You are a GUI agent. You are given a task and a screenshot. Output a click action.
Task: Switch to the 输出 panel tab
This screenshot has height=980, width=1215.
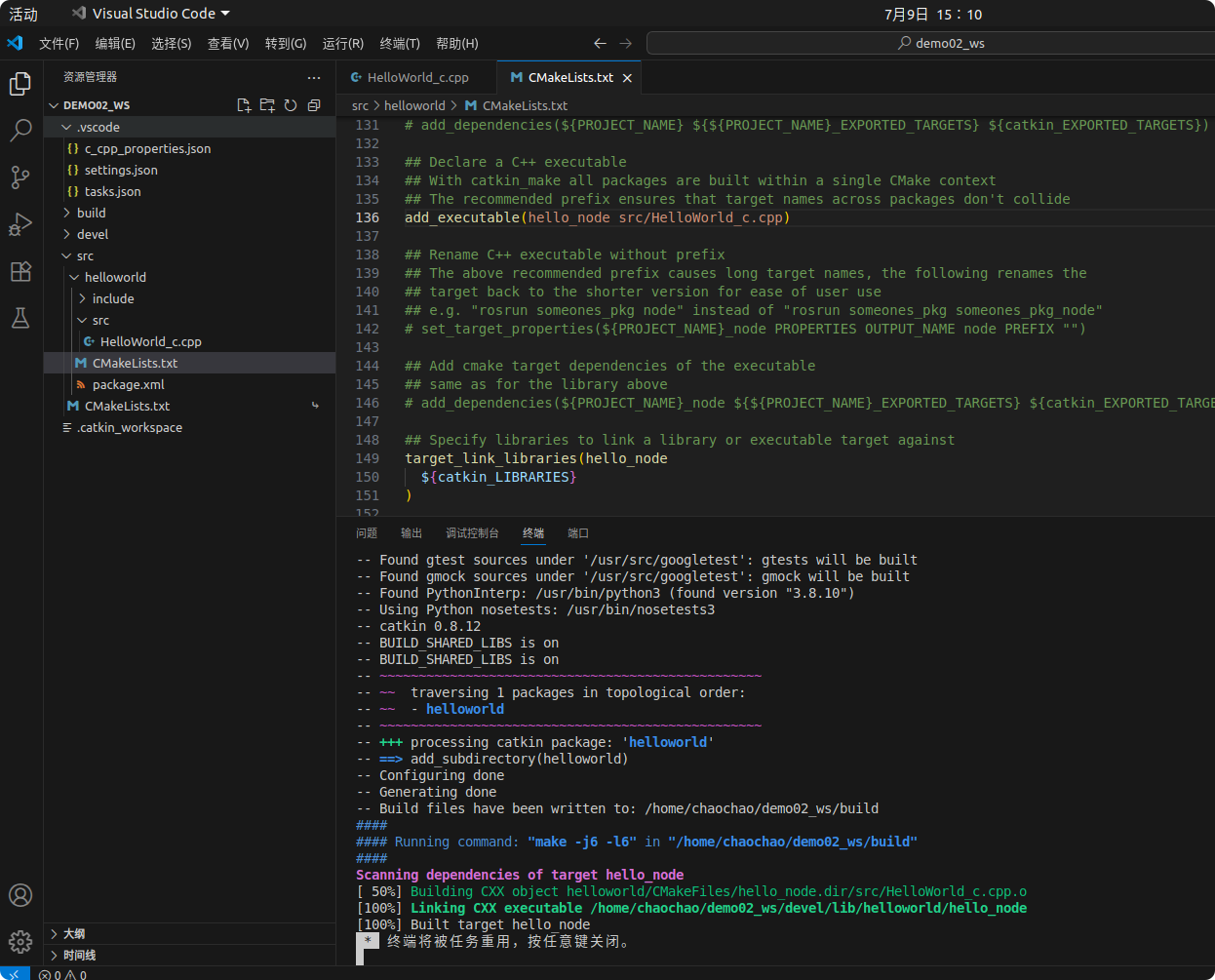pyautogui.click(x=412, y=533)
